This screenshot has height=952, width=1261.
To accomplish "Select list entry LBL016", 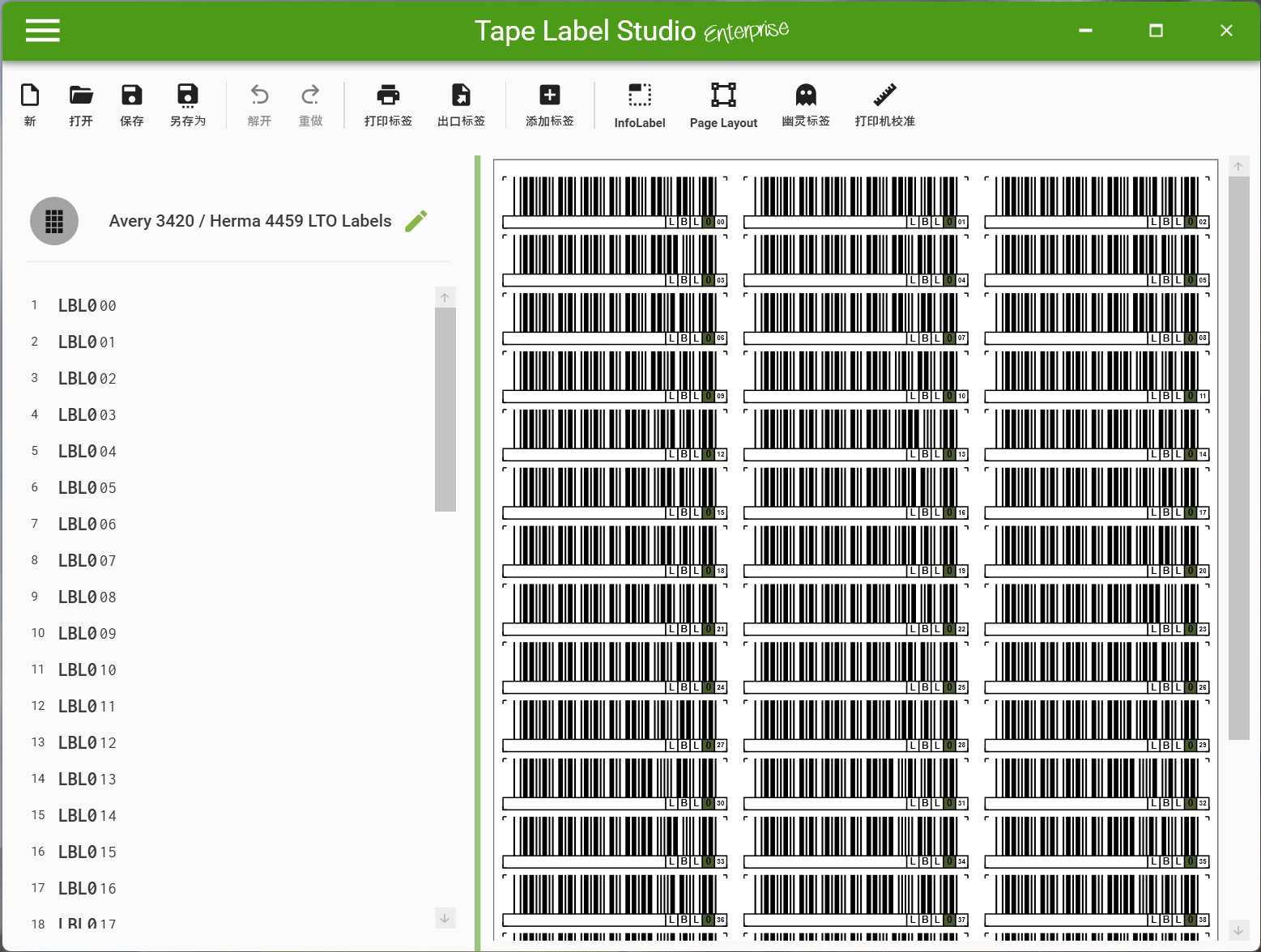I will coord(87,888).
